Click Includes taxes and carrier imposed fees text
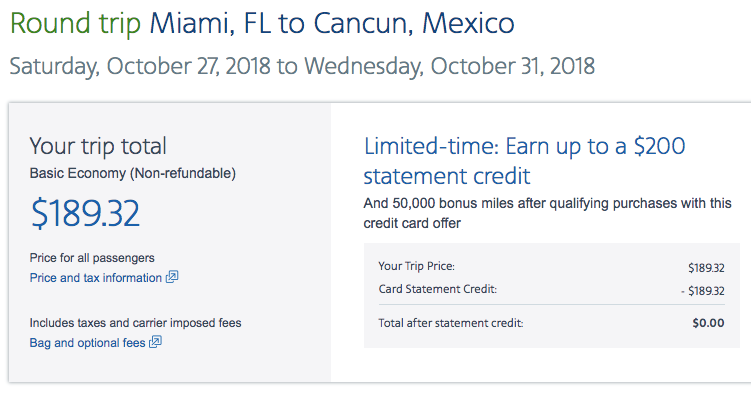This screenshot has height=395, width=751. [136, 323]
